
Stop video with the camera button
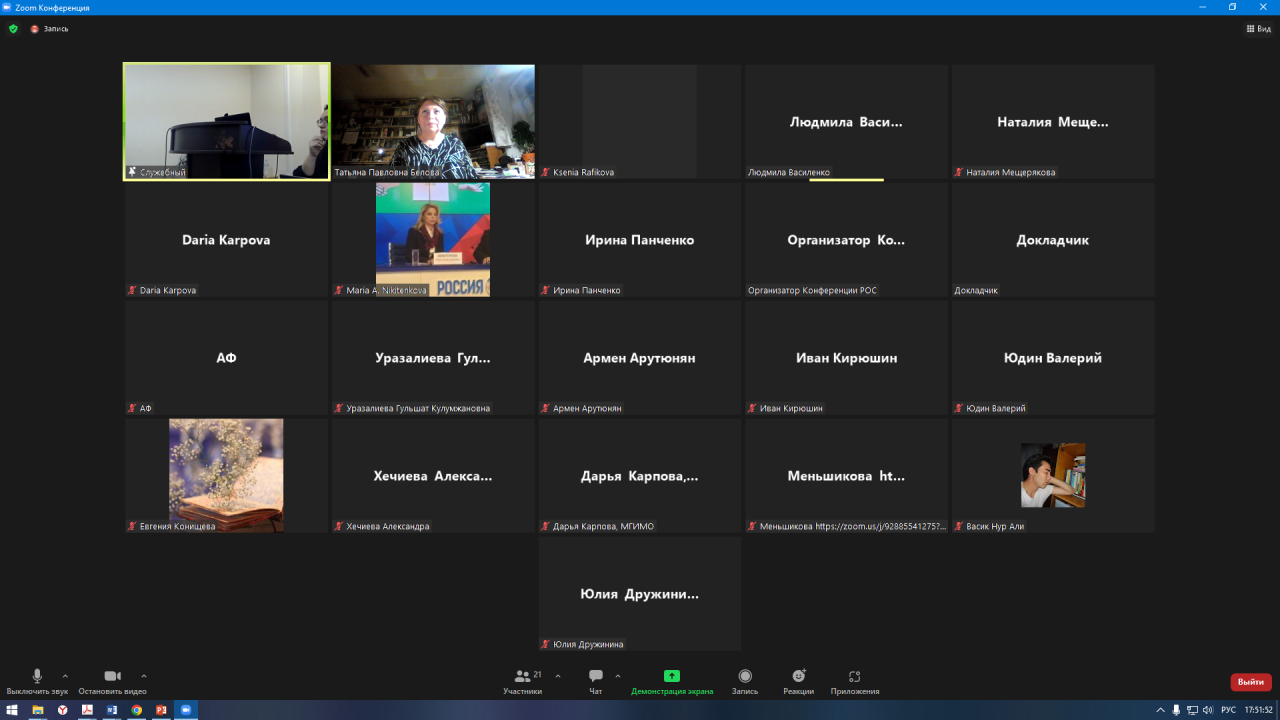tap(112, 677)
